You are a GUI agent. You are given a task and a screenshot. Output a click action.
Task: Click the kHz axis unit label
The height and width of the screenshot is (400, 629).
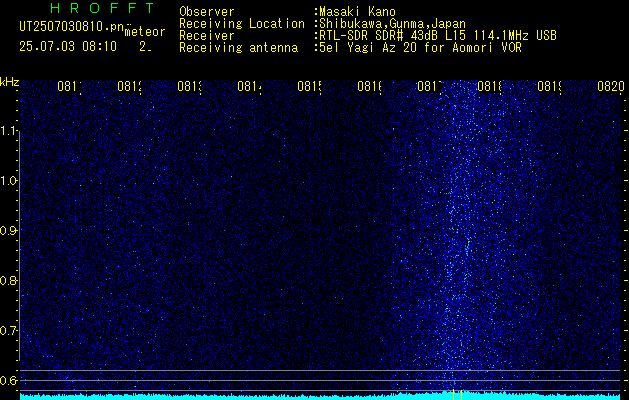(x=10, y=82)
